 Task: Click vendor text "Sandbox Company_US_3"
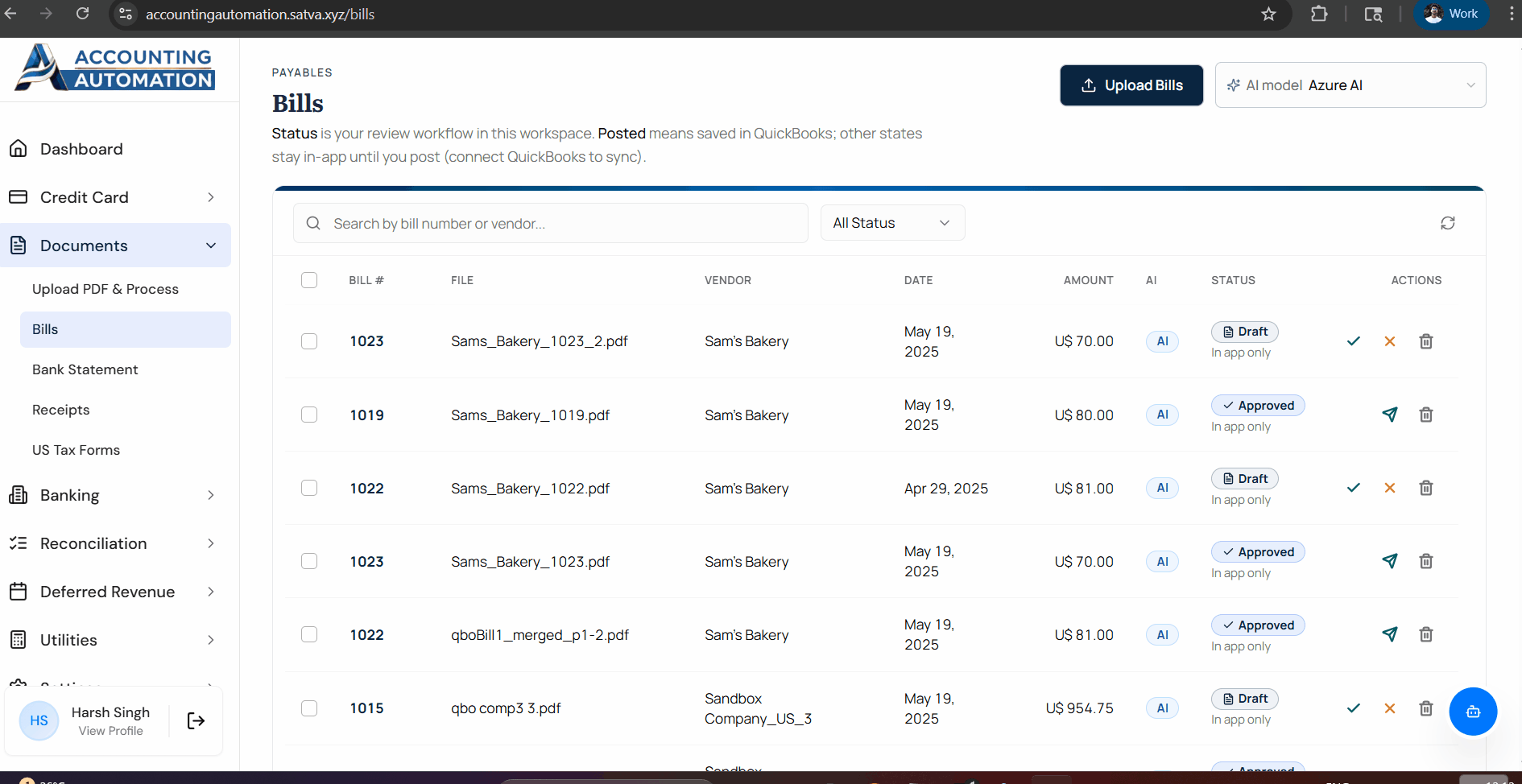tap(758, 708)
